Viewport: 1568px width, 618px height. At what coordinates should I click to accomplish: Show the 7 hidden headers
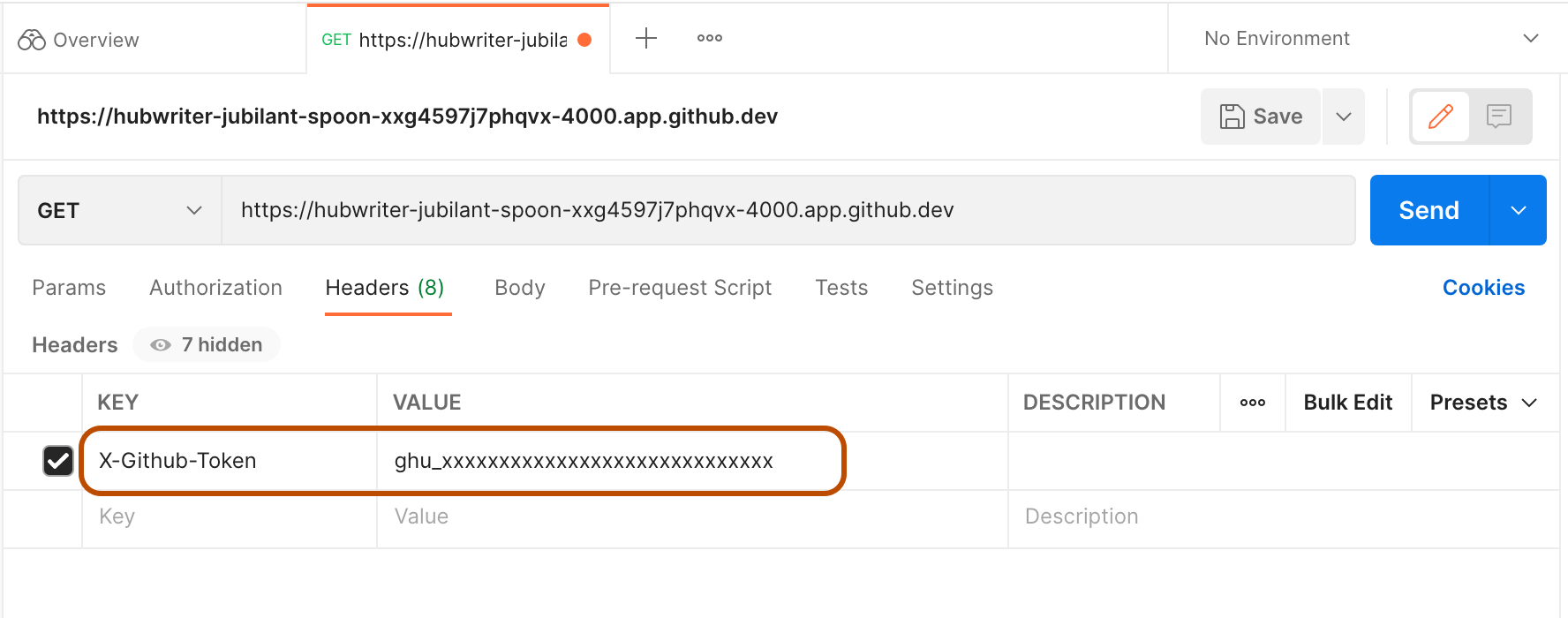[x=207, y=344]
